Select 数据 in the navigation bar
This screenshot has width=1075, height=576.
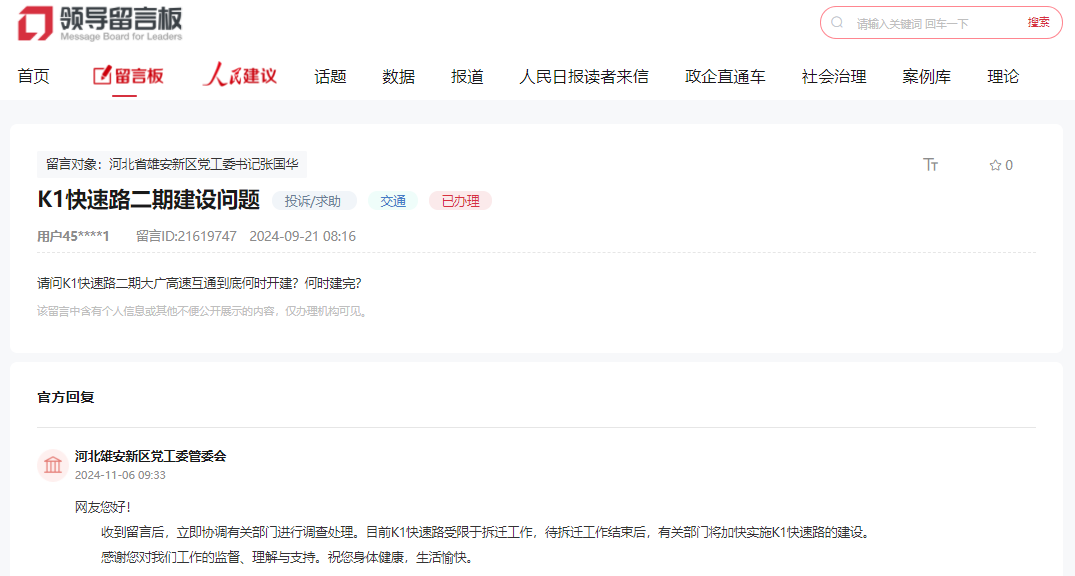398,76
